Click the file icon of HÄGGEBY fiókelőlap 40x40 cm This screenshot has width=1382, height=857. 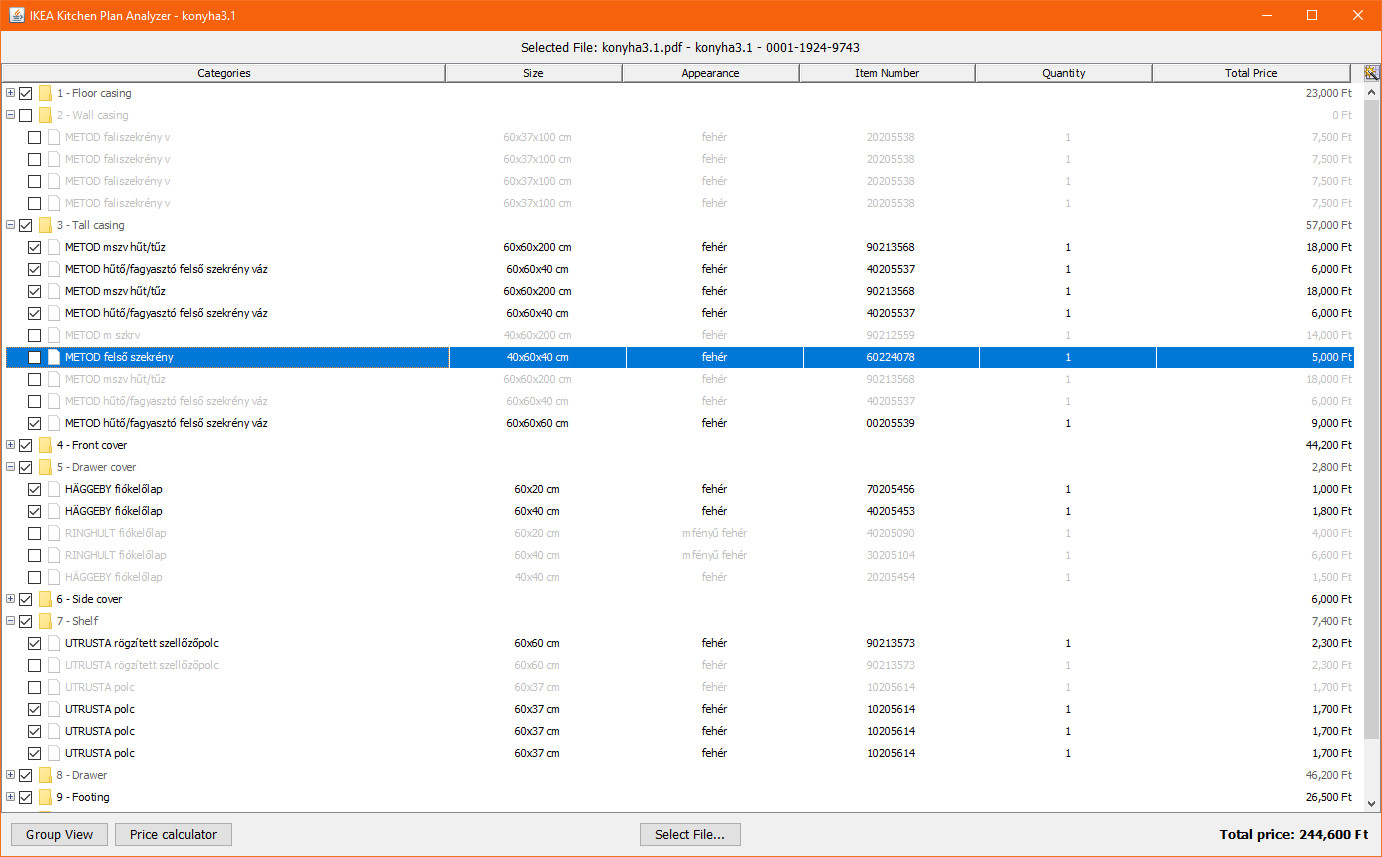pyautogui.click(x=54, y=577)
